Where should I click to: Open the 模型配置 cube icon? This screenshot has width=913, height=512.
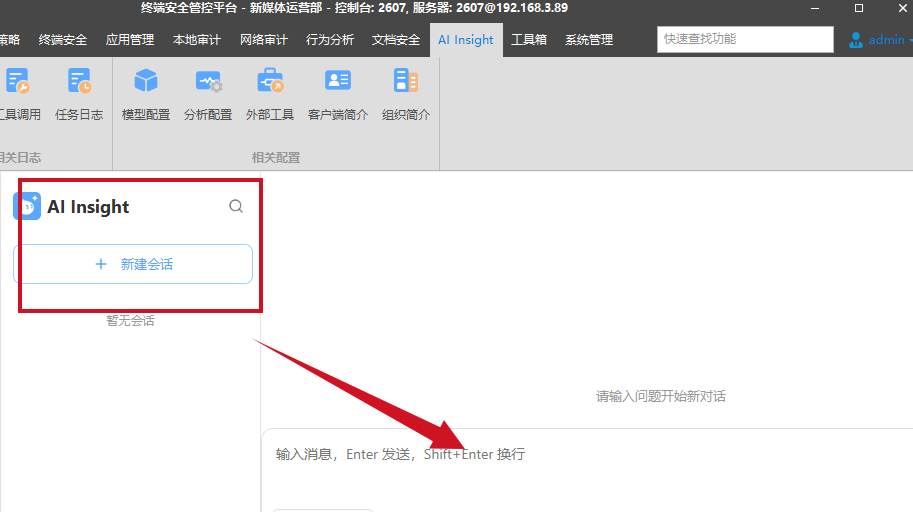pos(146,81)
